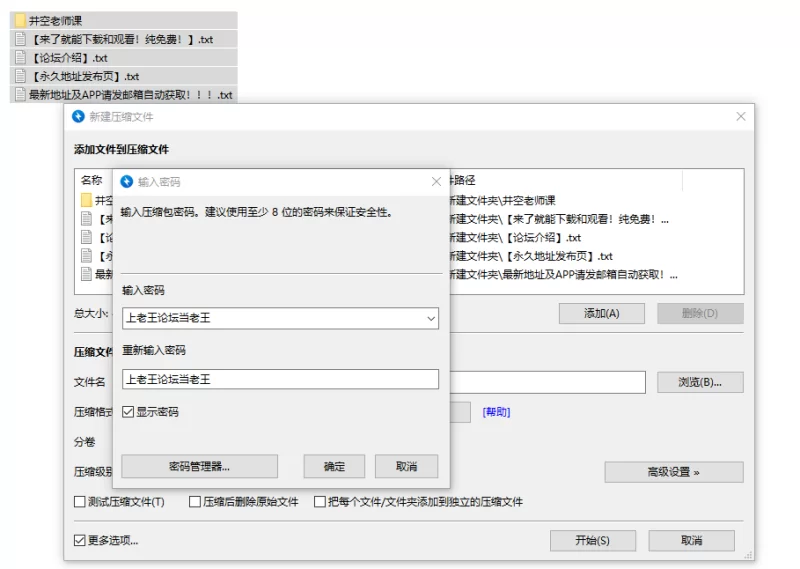
Task: Open the password history dropdown arrow
Action: pyautogui.click(x=431, y=318)
